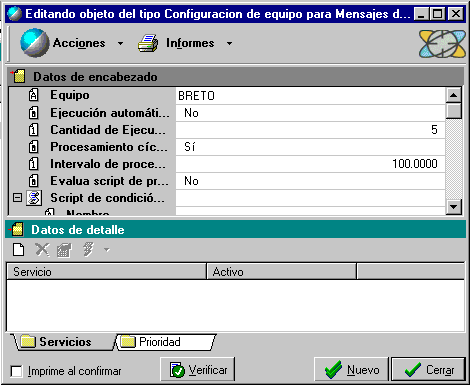Viewport: 470px width, 385px height.
Task: Switch to the Prioridad tab
Action: pyautogui.click(x=166, y=342)
